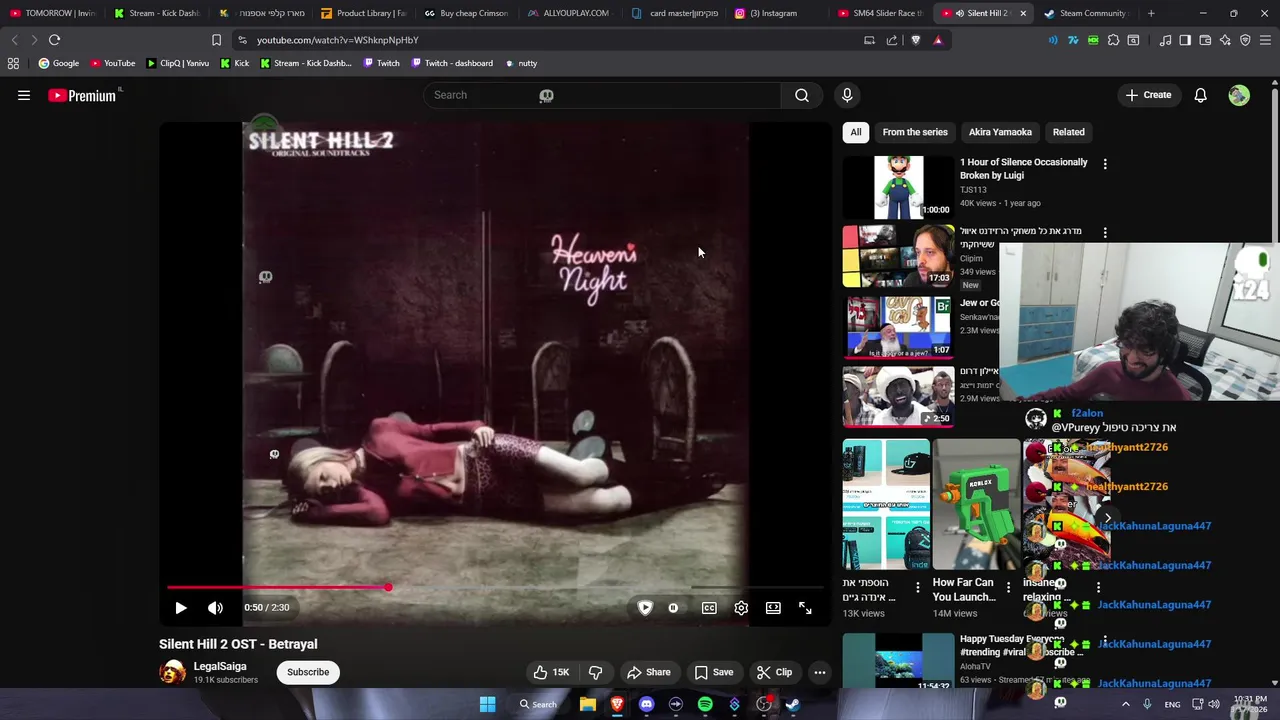Dislike the video
This screenshot has width=1280, height=720.
click(x=595, y=672)
